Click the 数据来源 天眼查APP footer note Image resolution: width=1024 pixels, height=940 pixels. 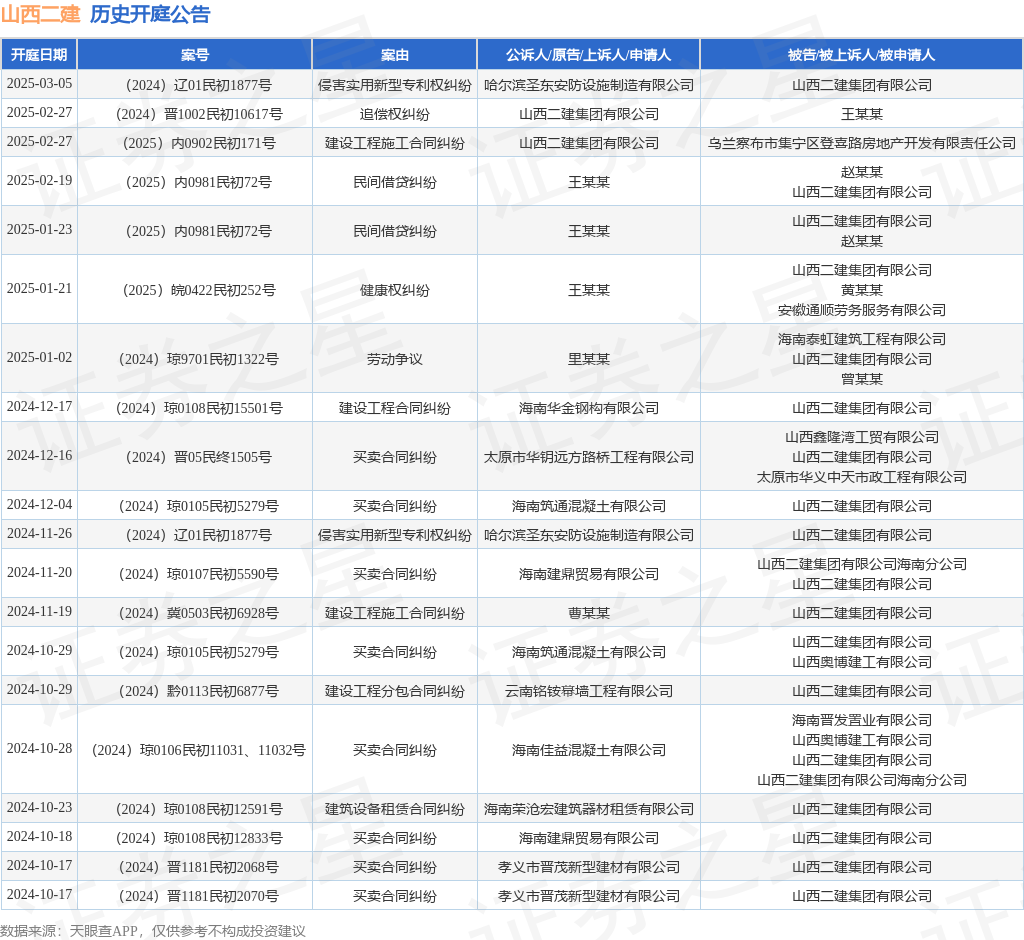[x=153, y=931]
